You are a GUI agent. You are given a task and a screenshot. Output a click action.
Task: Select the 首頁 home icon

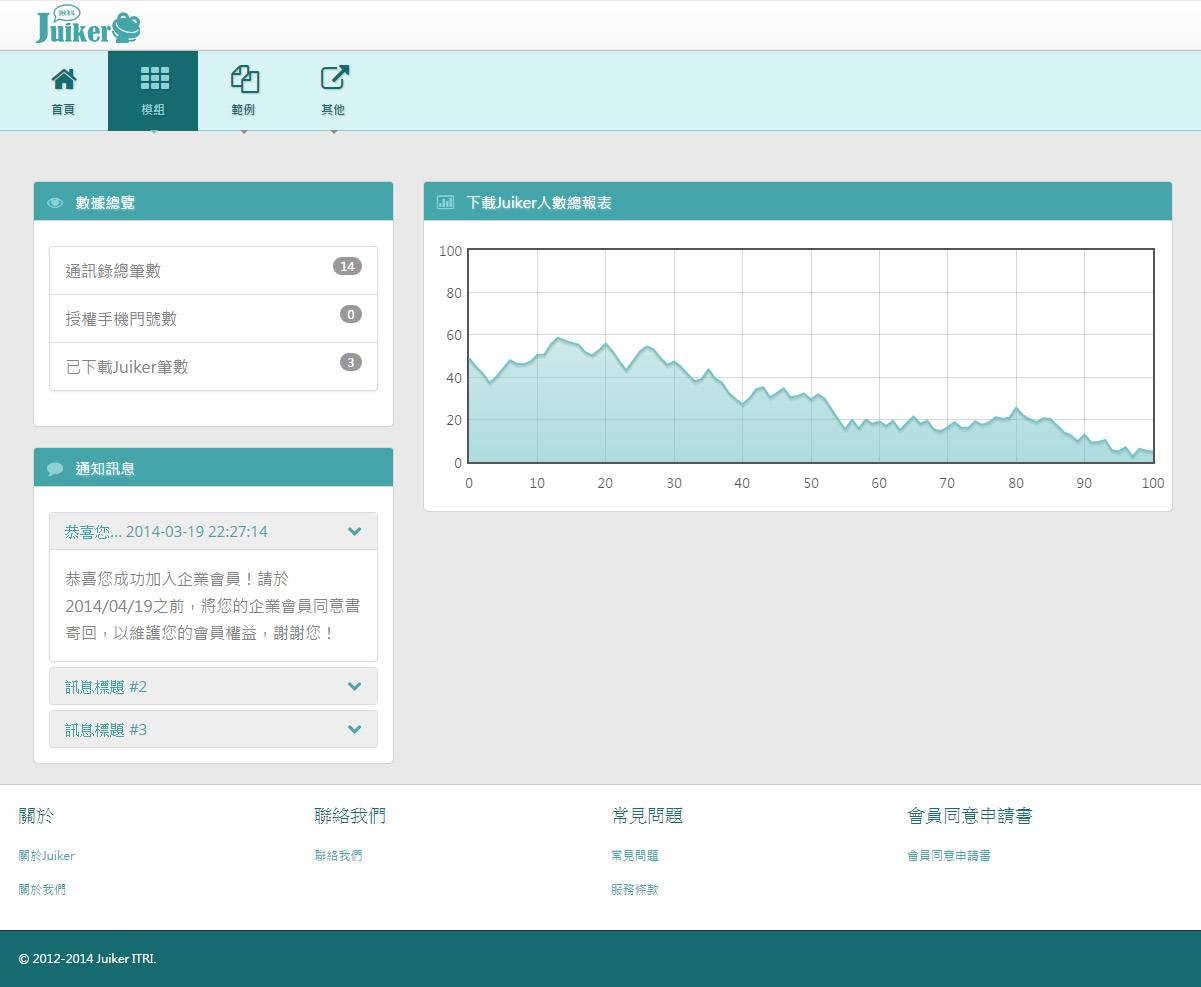point(63,77)
